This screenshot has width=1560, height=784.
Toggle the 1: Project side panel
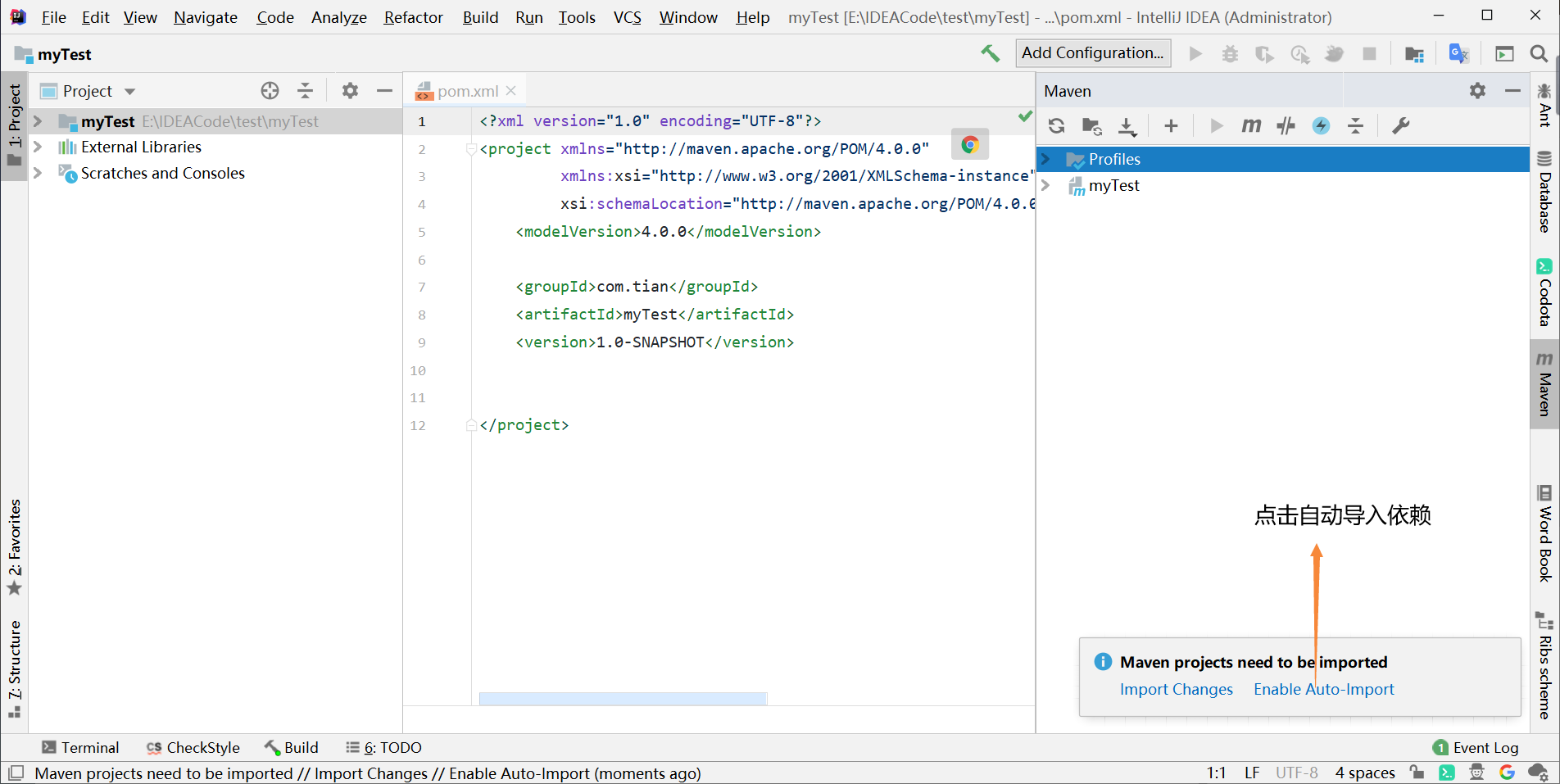(14, 126)
